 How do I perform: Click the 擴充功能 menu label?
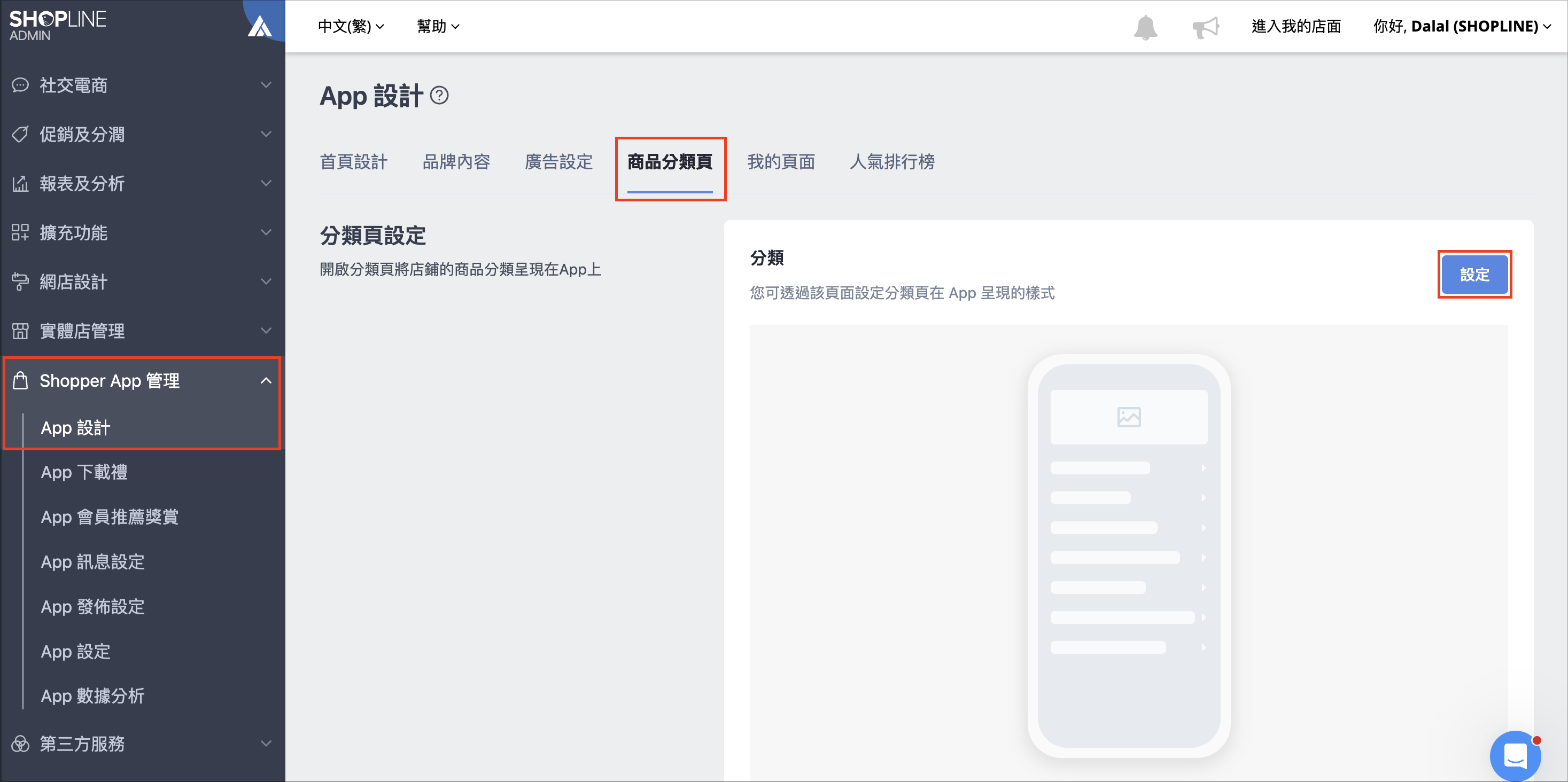[x=74, y=232]
